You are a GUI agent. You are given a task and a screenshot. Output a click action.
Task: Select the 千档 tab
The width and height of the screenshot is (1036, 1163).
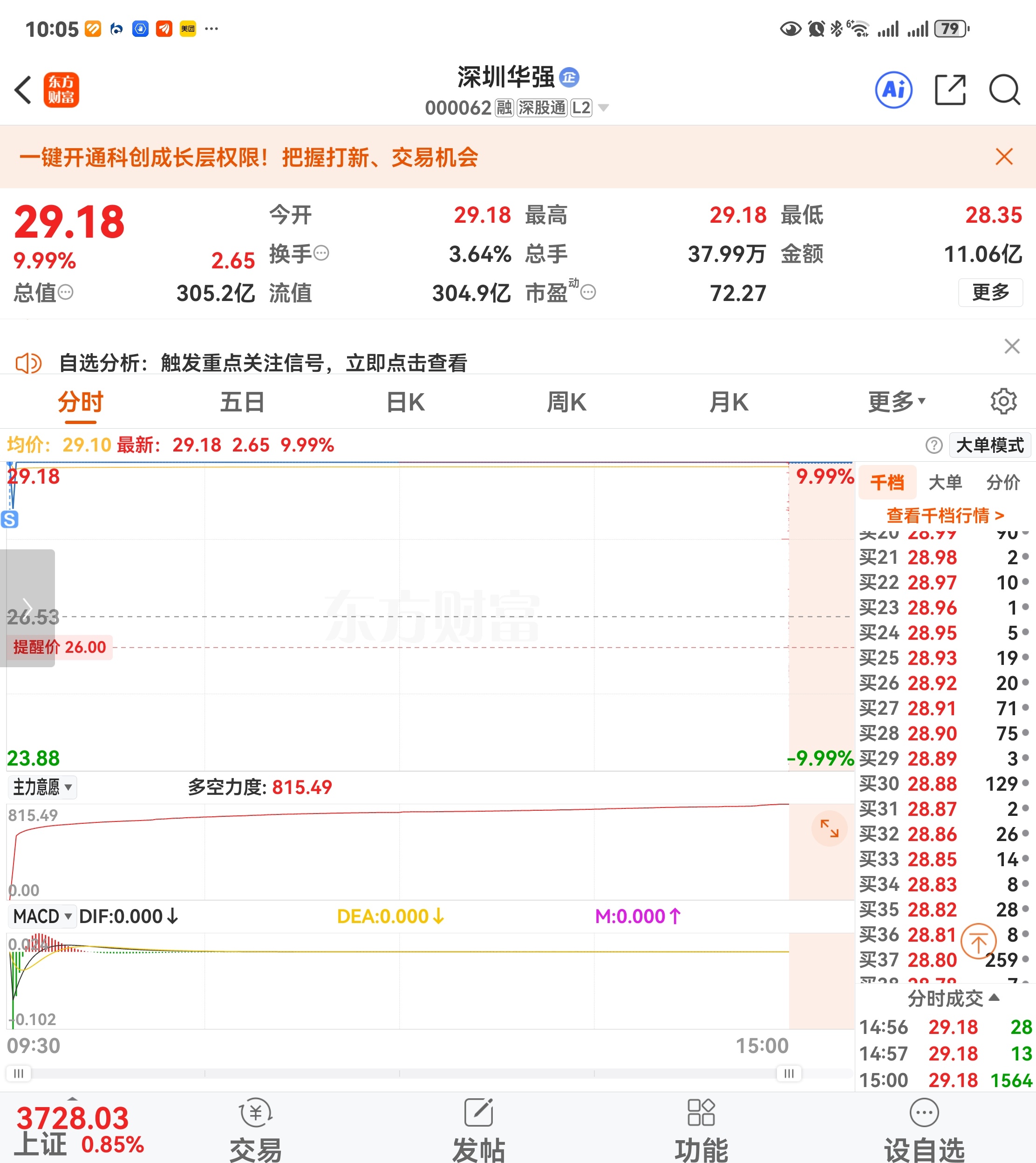(x=887, y=482)
